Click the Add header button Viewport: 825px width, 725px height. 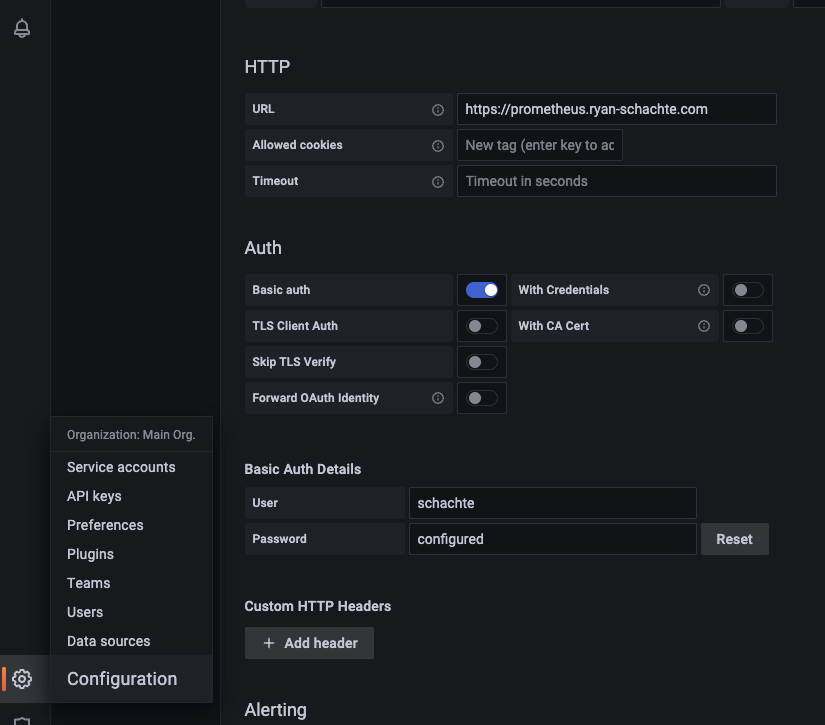[x=309, y=643]
